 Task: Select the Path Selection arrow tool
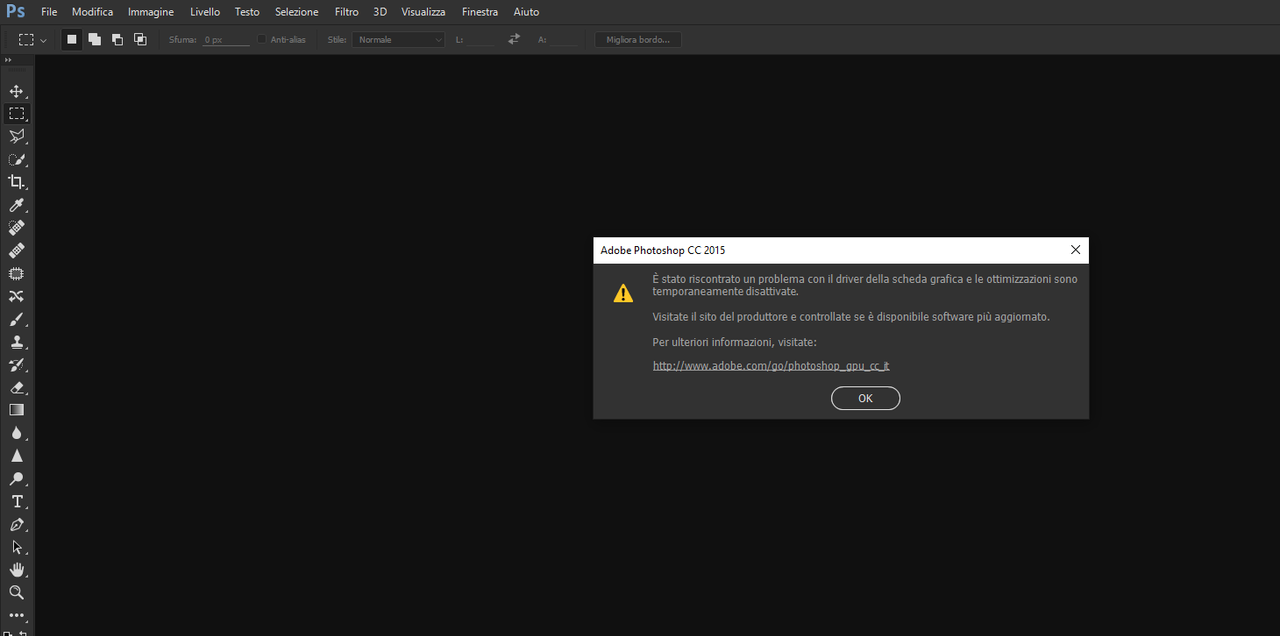[16, 547]
